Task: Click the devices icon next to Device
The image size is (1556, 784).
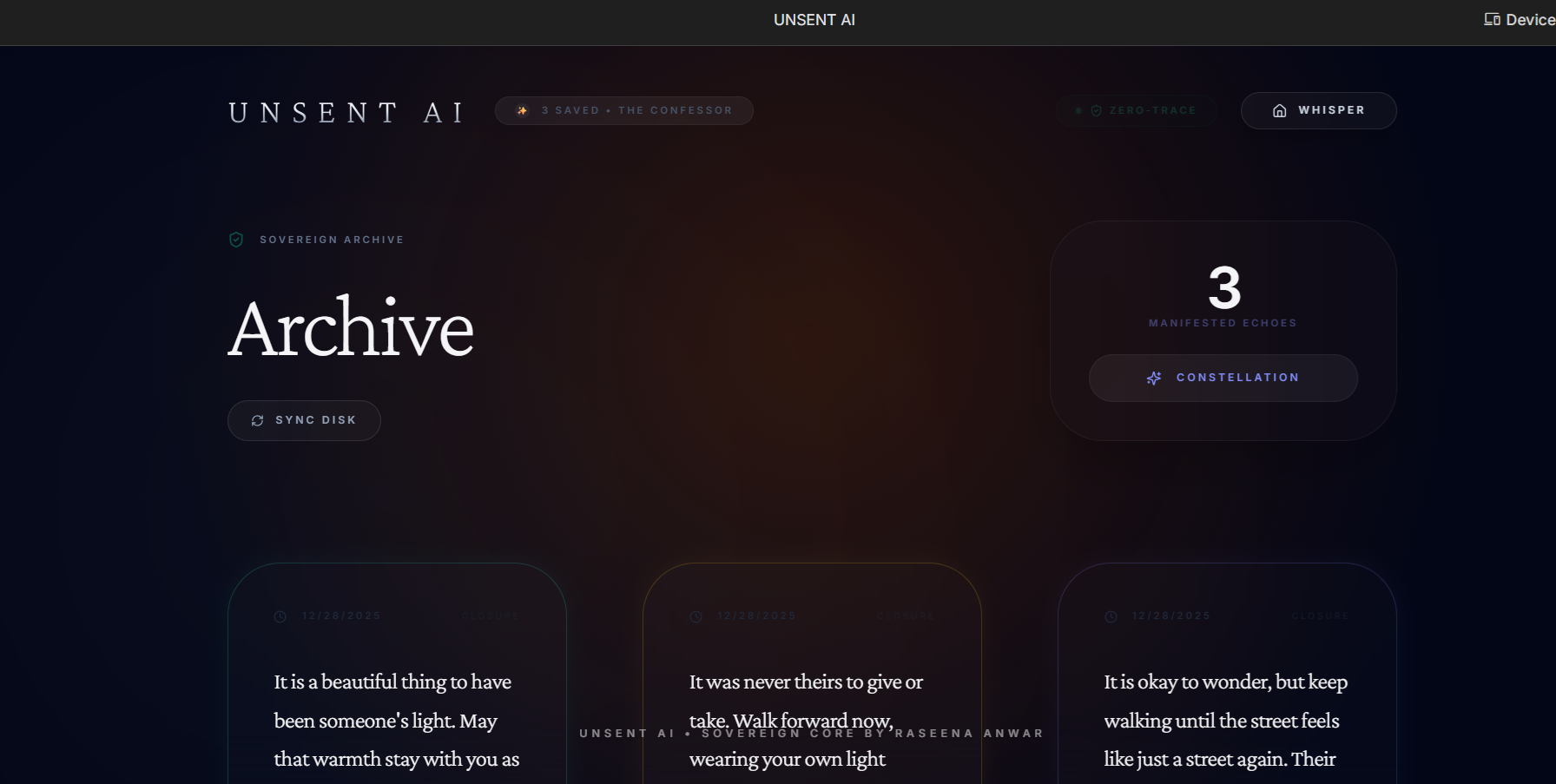Action: 1492,19
